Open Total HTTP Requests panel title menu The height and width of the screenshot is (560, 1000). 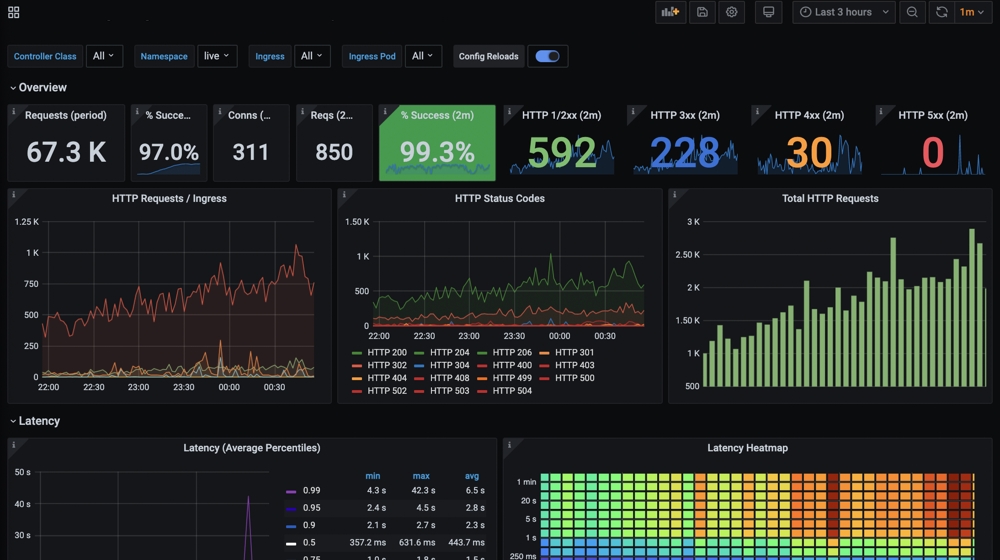[x=830, y=198]
